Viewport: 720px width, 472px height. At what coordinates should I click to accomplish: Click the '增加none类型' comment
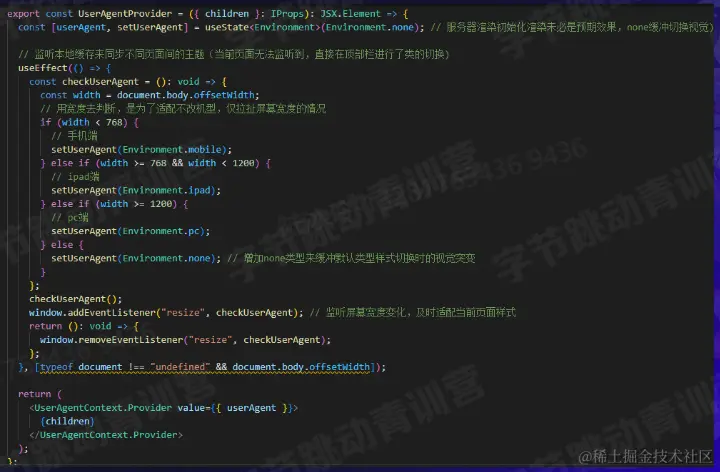(351, 258)
